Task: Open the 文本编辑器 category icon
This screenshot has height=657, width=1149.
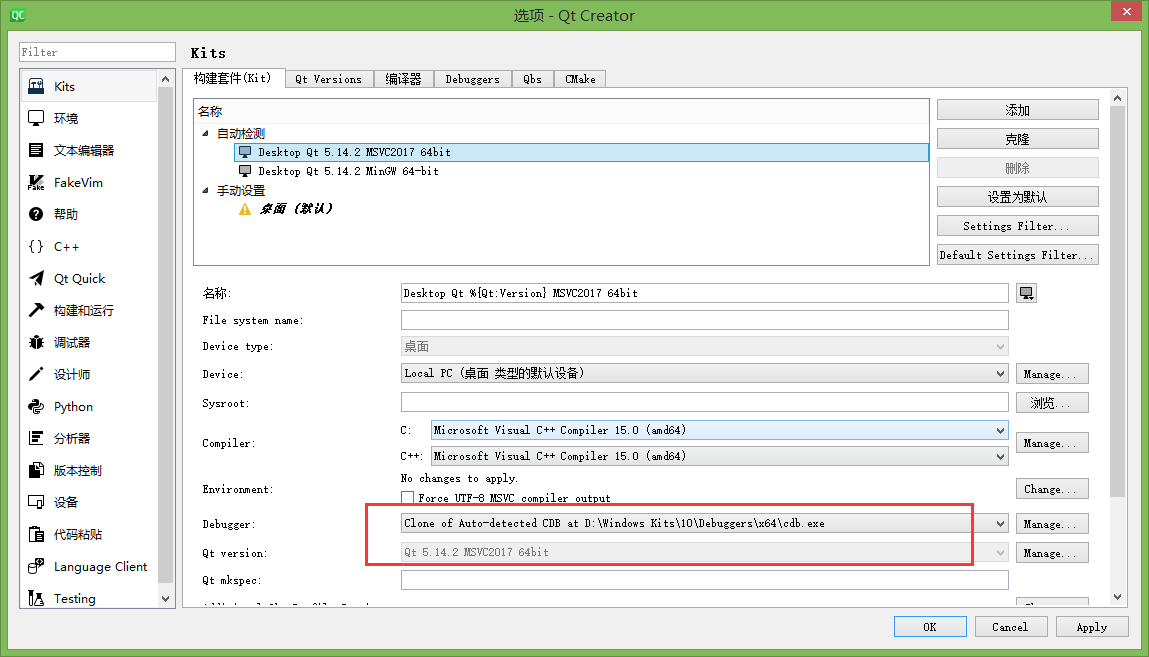Action: tap(36, 150)
